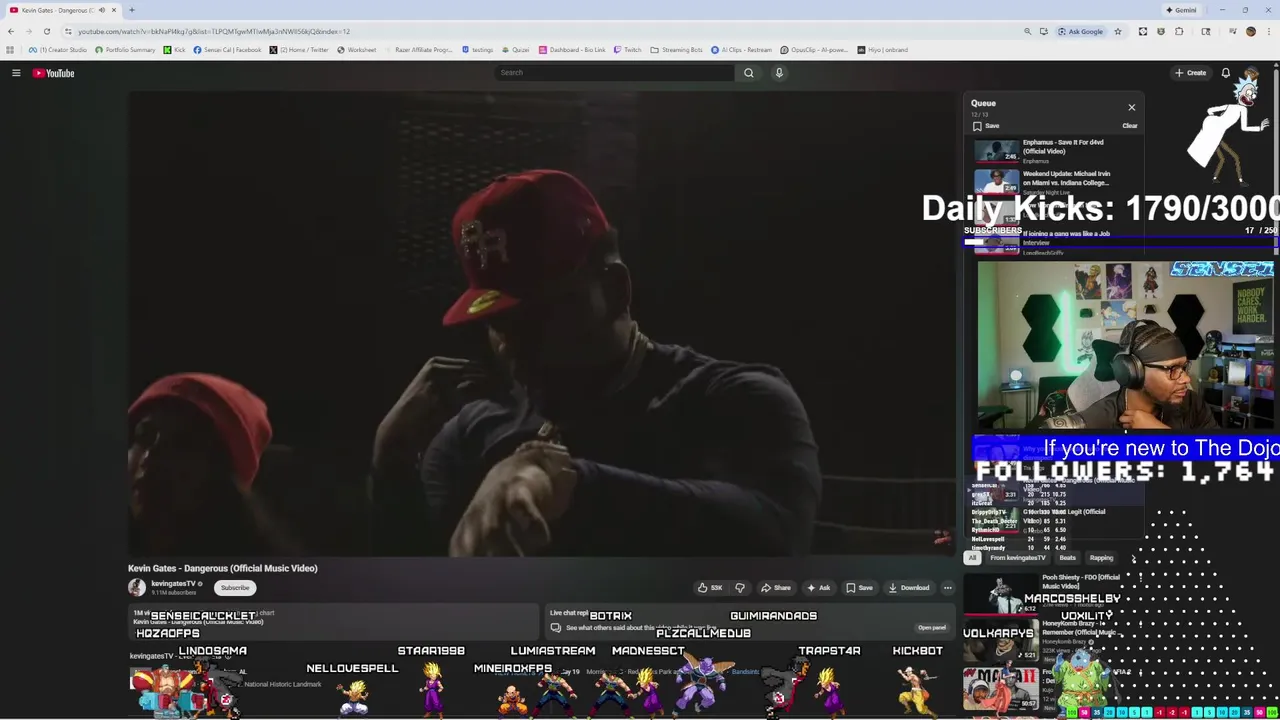The width and height of the screenshot is (1280, 720).
Task: Bookmark this page with star icon
Action: (x=1118, y=31)
